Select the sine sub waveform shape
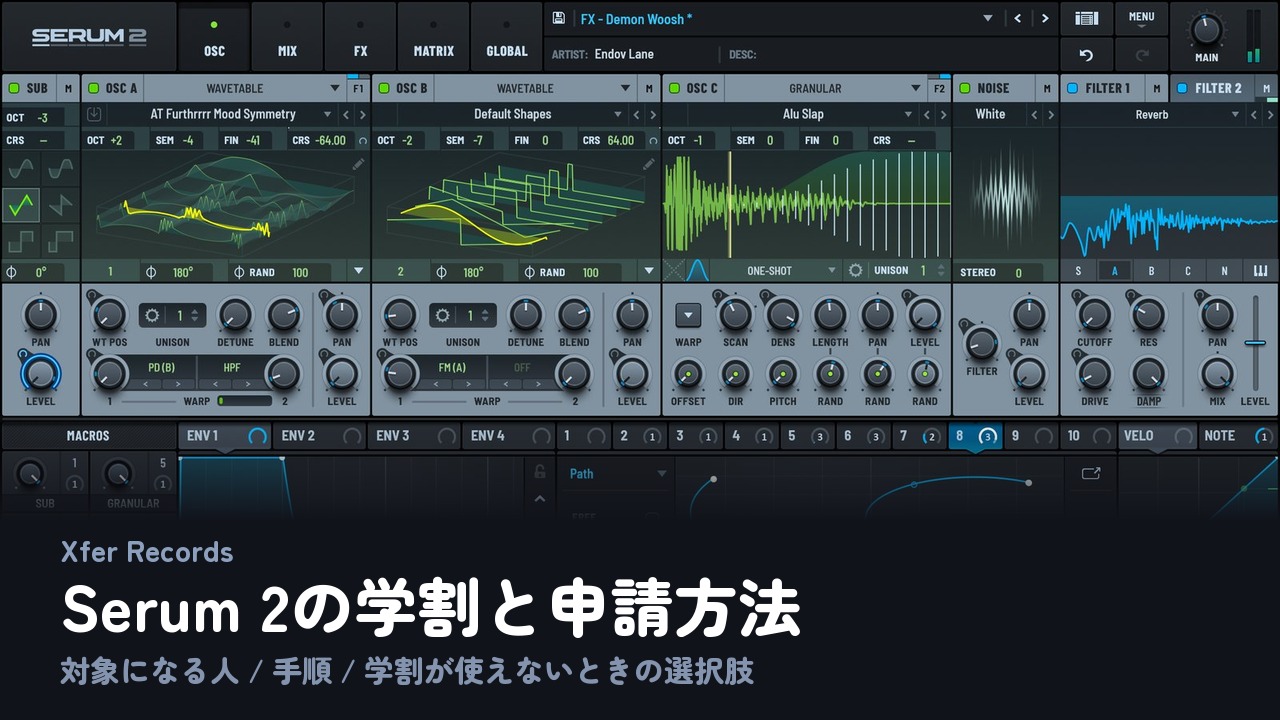 coord(21,168)
